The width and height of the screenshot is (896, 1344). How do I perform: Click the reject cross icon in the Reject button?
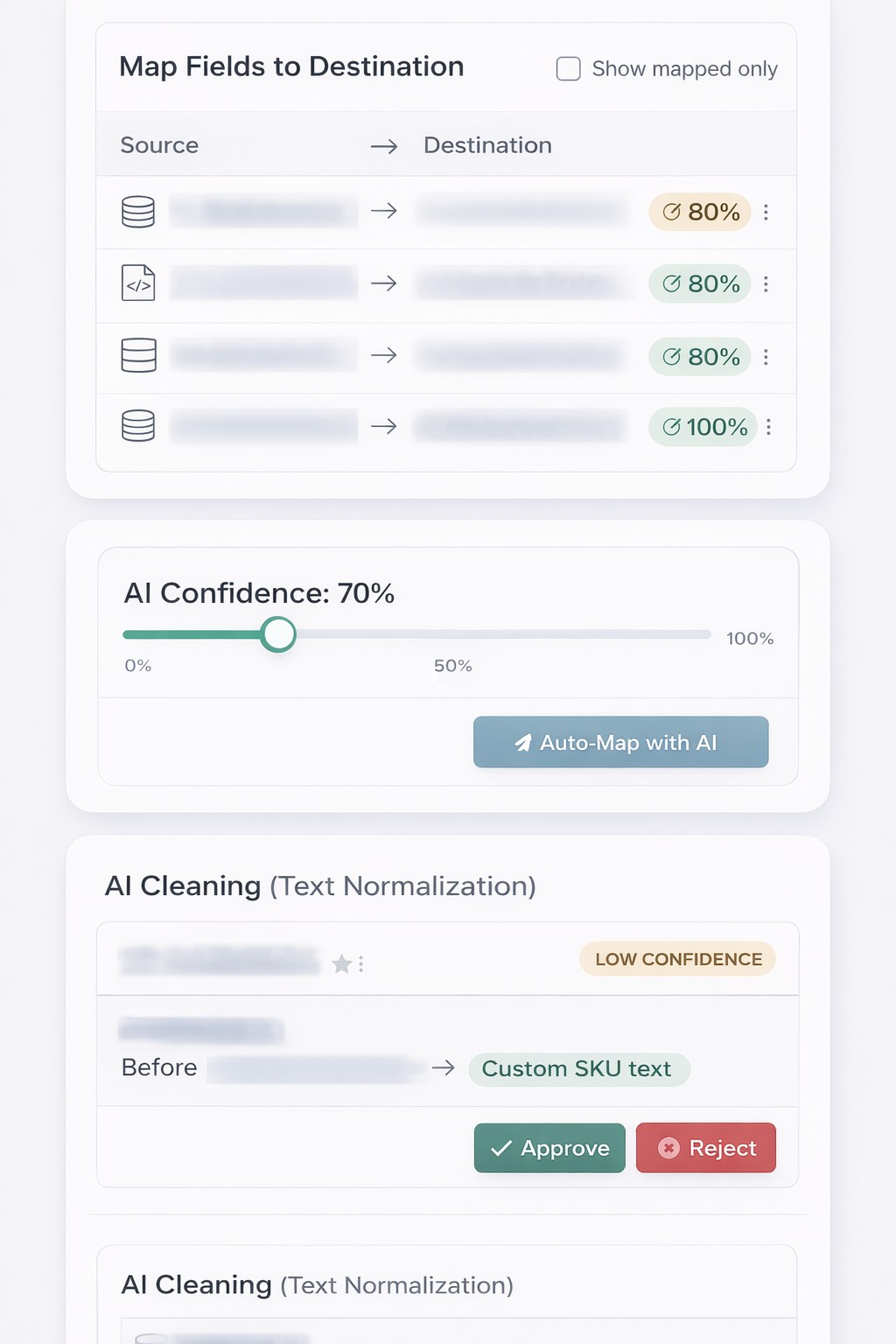(x=668, y=1148)
